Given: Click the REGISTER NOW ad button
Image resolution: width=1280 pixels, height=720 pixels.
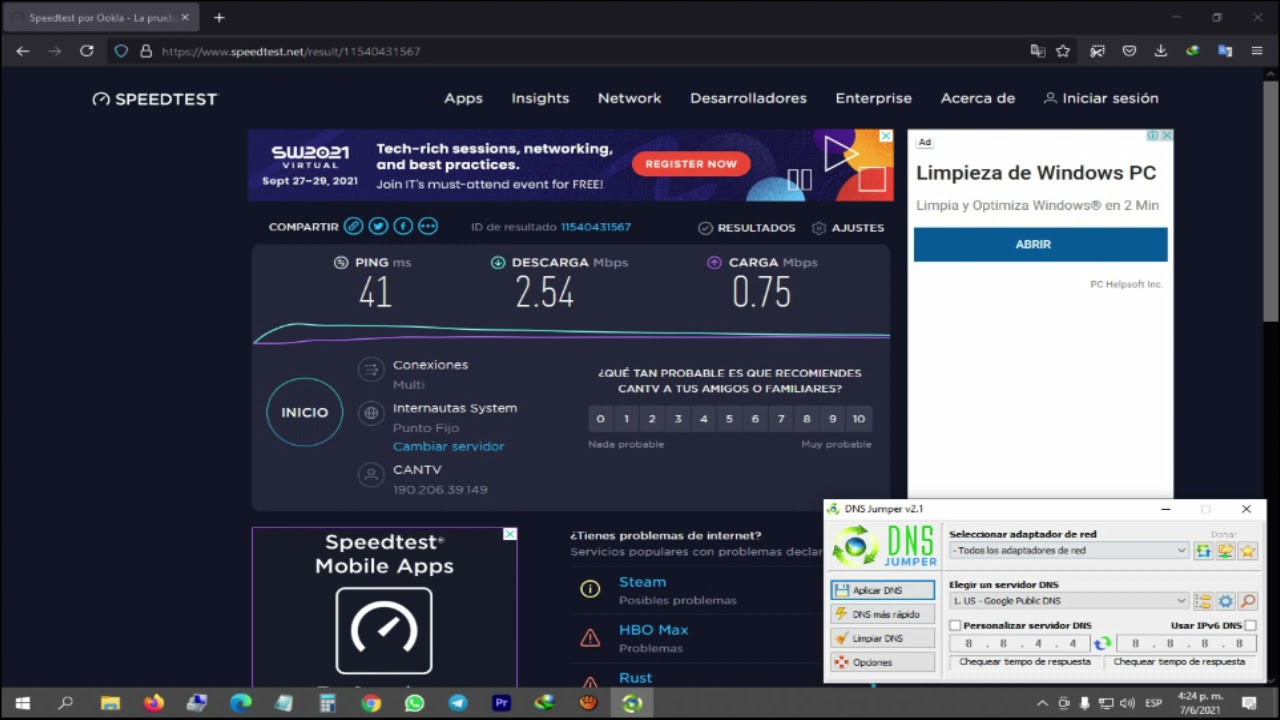Looking at the screenshot, I should tap(691, 164).
